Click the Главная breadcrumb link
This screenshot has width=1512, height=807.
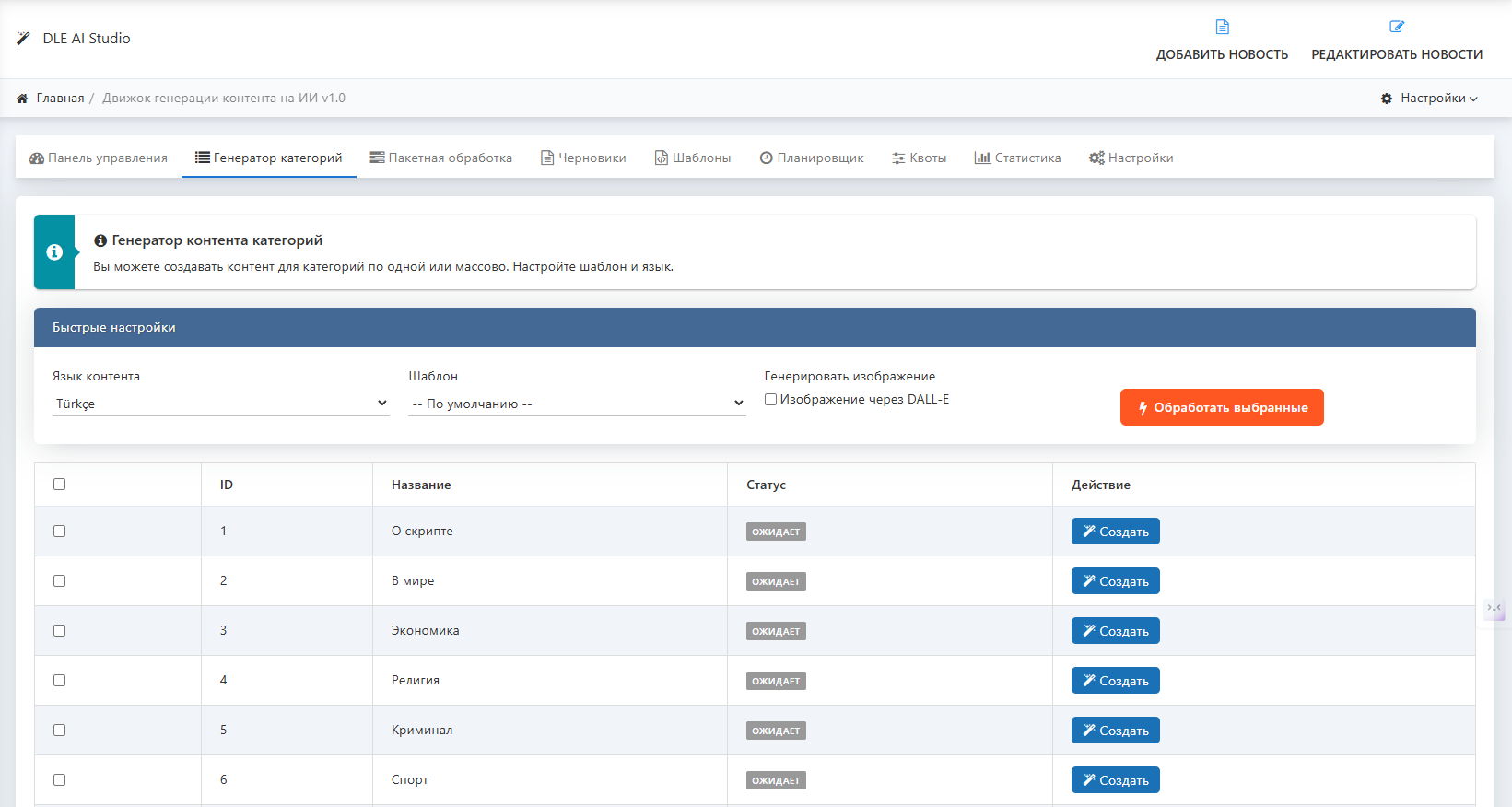click(60, 99)
